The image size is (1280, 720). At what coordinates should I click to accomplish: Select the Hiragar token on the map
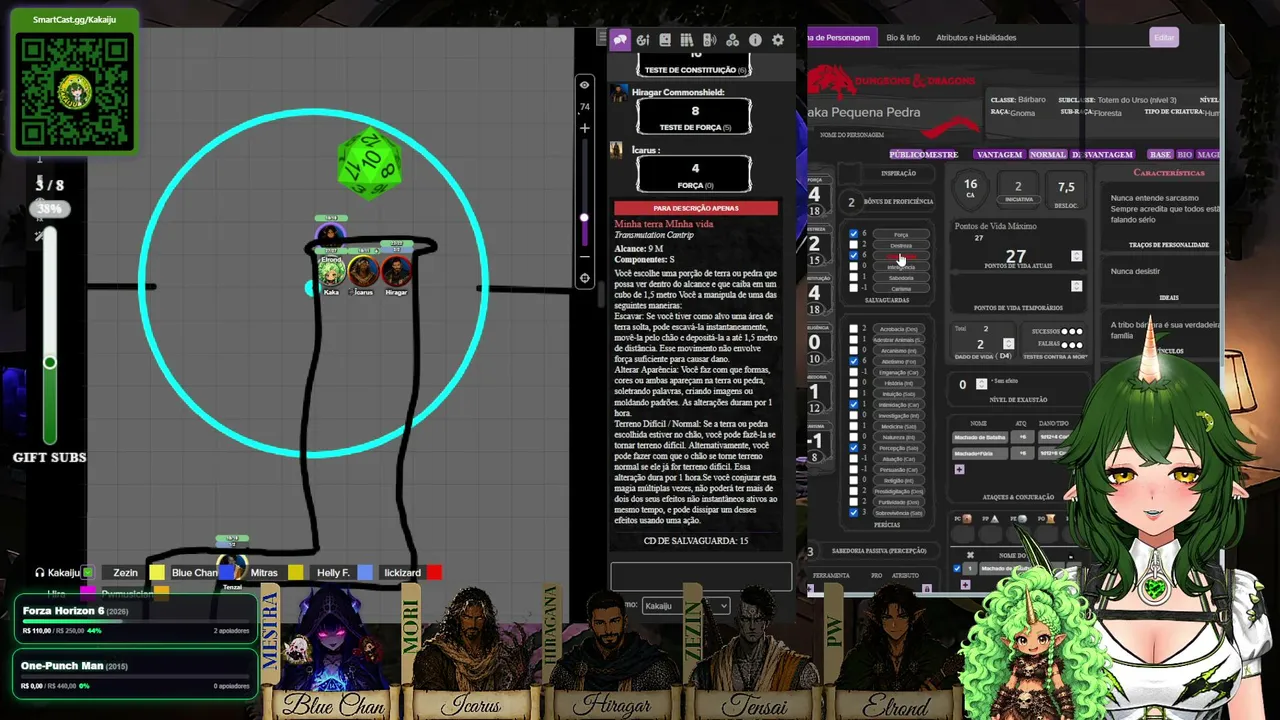coord(396,271)
